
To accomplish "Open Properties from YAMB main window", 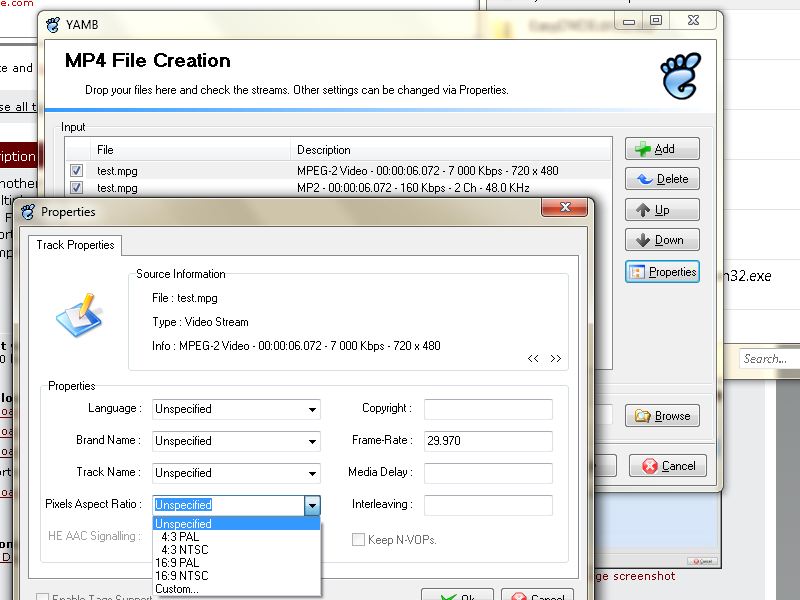I will (662, 272).
